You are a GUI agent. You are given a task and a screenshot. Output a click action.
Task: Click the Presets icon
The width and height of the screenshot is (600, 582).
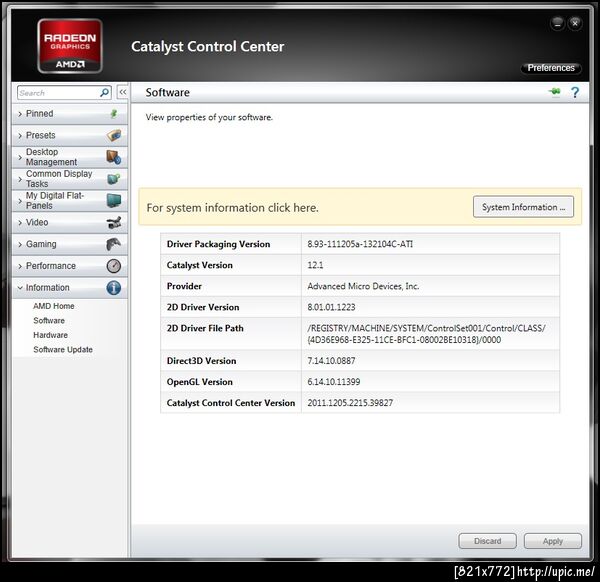pyautogui.click(x=114, y=135)
